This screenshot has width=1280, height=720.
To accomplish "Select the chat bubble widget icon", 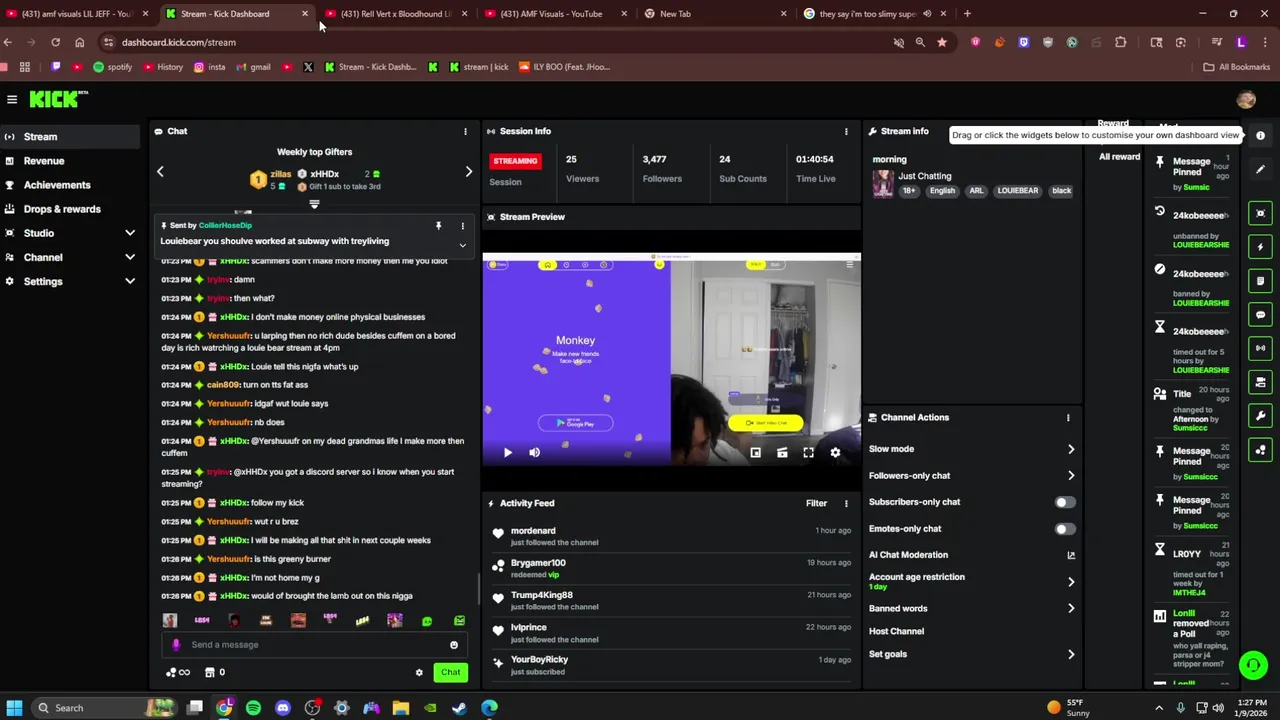I will pos(1260,315).
